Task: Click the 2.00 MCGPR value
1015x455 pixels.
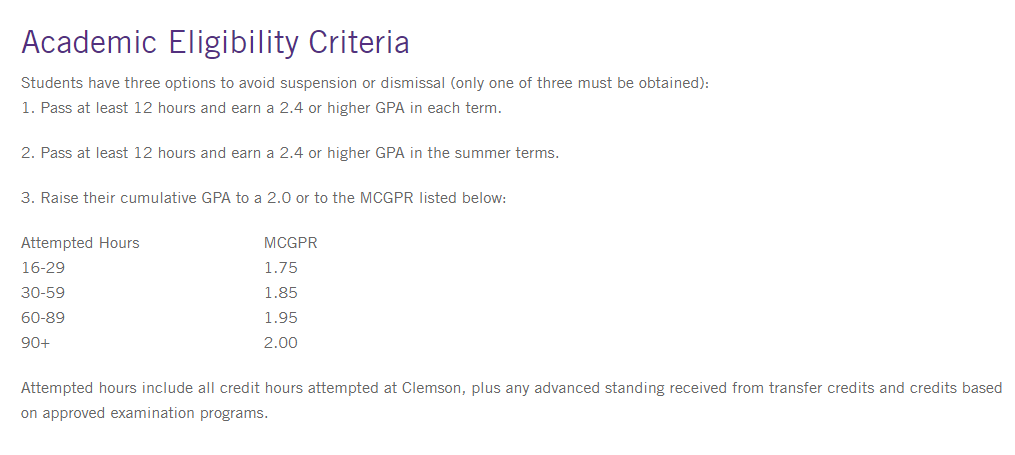Action: [281, 343]
